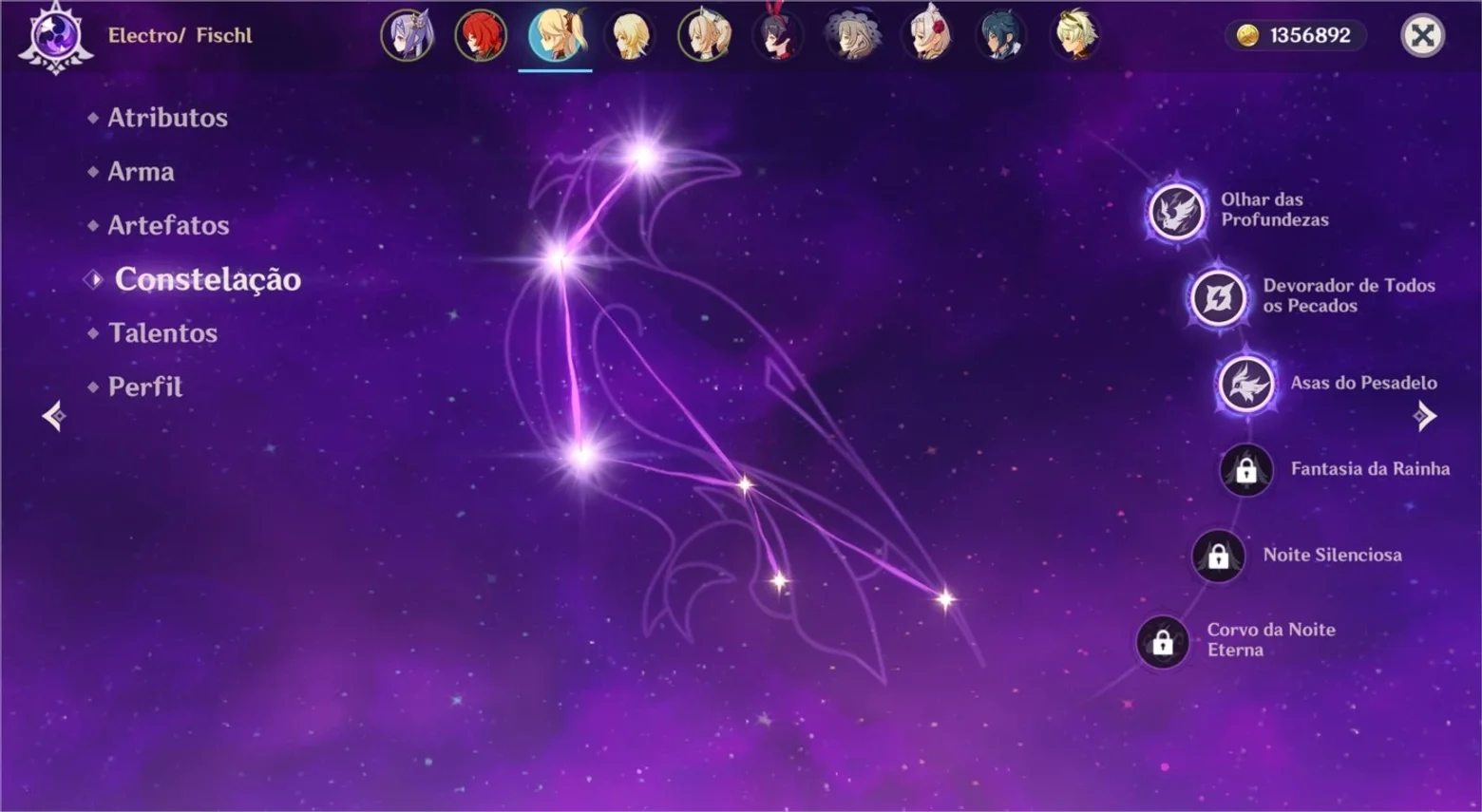Open the Atributos menu
The height and width of the screenshot is (812, 1482).
tap(167, 118)
